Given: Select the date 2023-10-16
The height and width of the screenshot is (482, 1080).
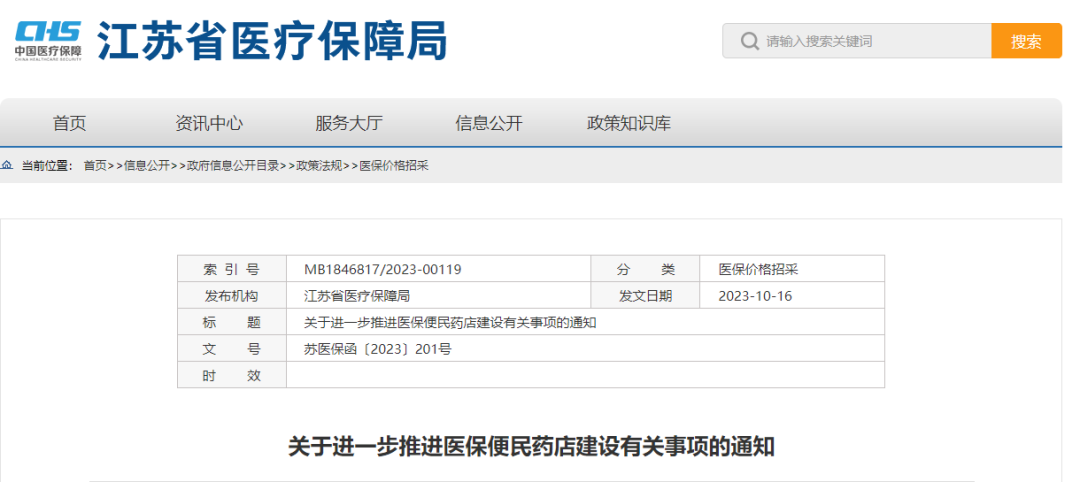Looking at the screenshot, I should 756,296.
